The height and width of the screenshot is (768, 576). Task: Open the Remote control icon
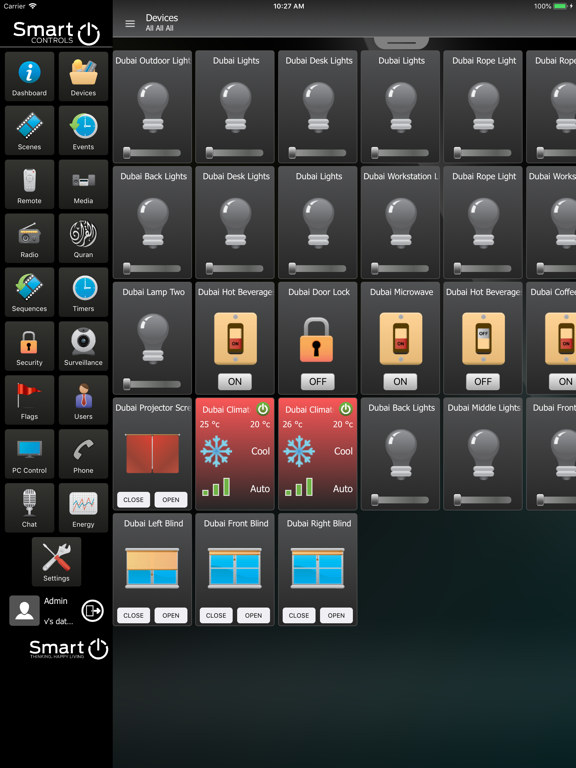[x=29, y=184]
